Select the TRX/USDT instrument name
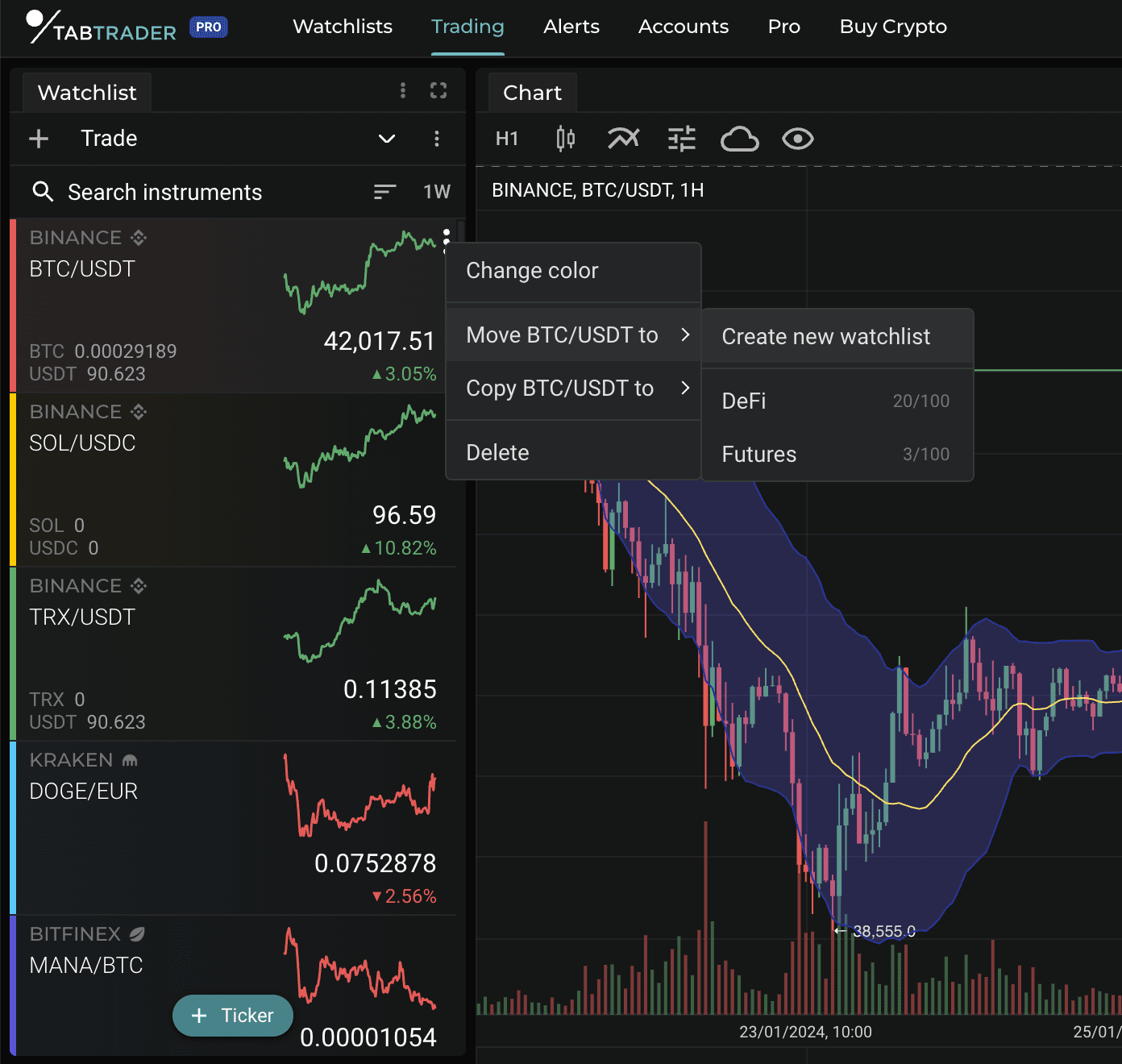1122x1064 pixels. tap(82, 617)
